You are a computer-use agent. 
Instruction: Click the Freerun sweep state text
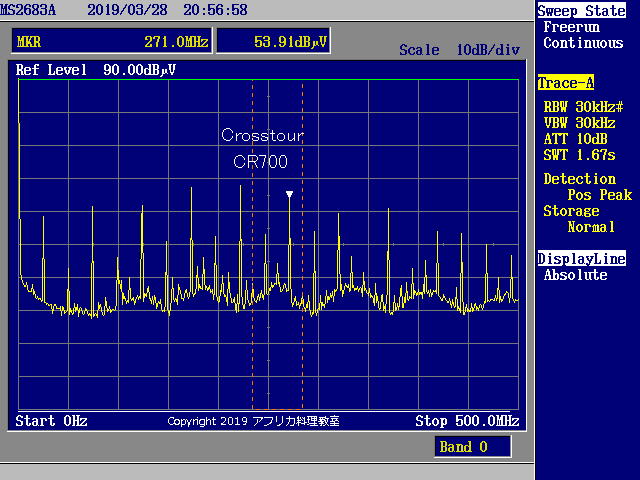pyautogui.click(x=571, y=27)
